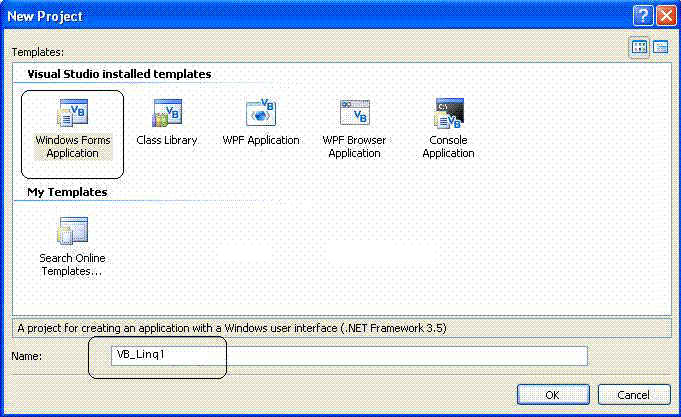Image resolution: width=681 pixels, height=417 pixels.
Task: Close the New Project dialog
Action: [x=666, y=16]
